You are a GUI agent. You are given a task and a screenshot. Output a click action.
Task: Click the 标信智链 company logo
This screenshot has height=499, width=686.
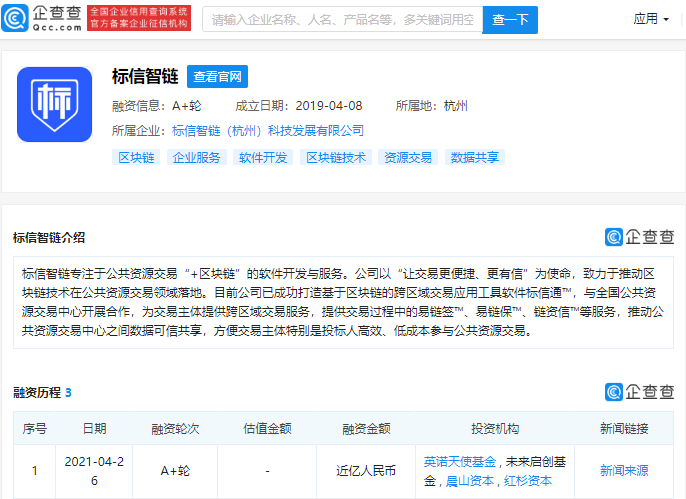(x=55, y=105)
